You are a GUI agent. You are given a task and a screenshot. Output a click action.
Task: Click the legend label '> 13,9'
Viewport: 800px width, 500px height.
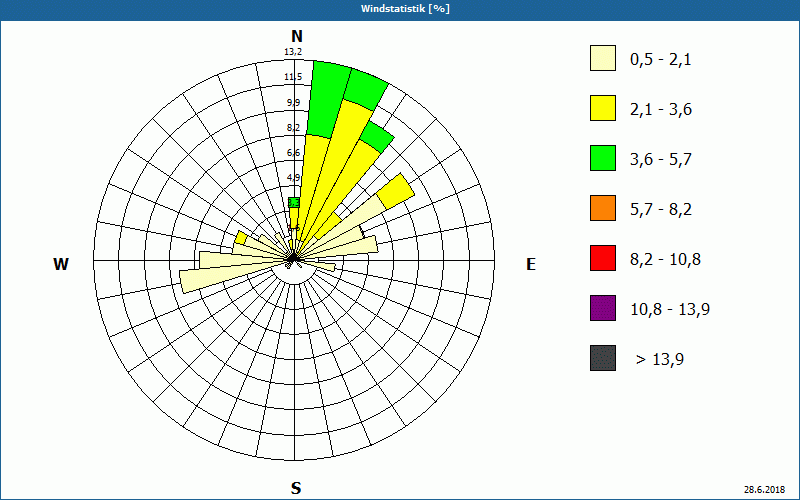point(660,360)
